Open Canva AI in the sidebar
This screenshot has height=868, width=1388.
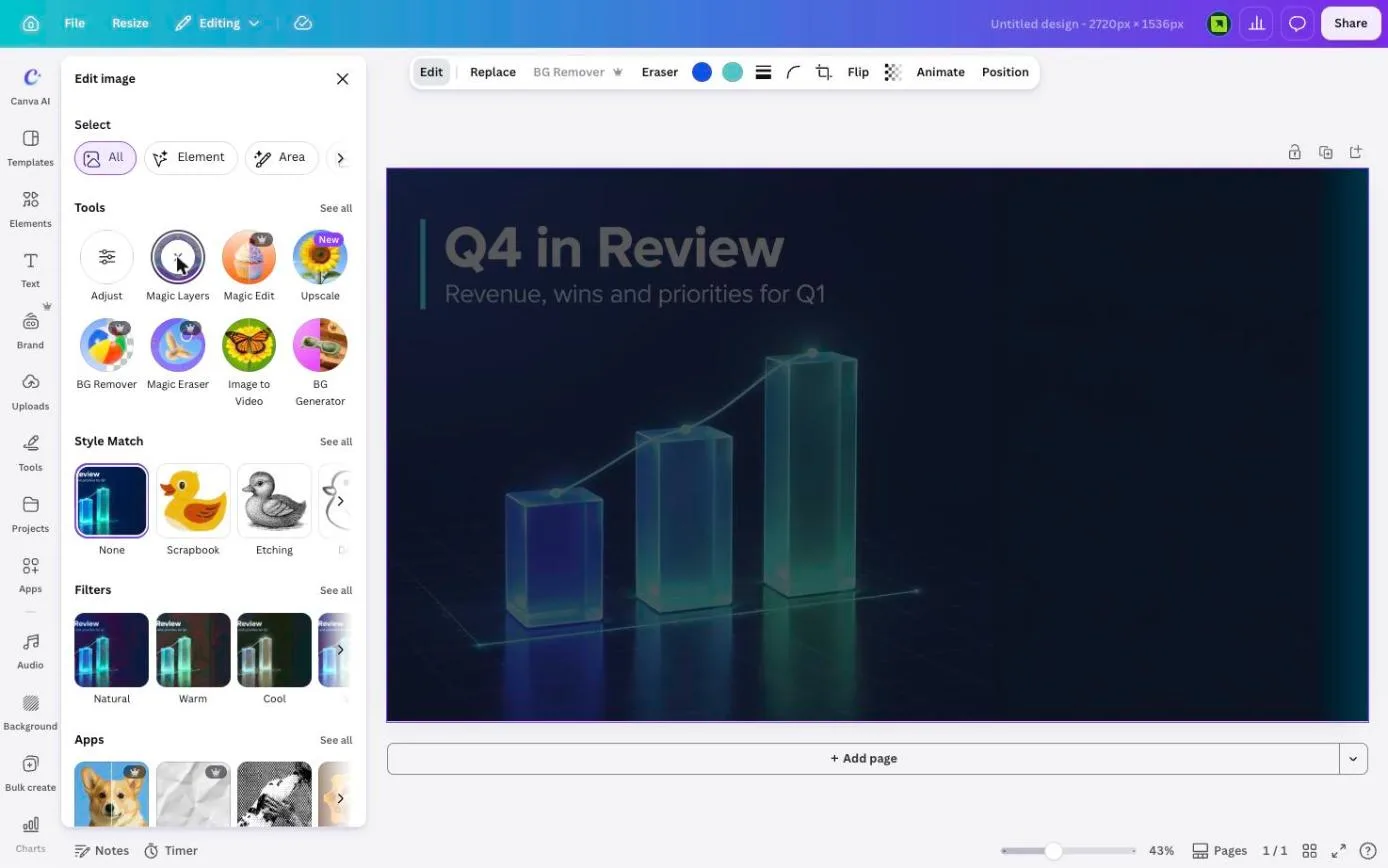(30, 86)
